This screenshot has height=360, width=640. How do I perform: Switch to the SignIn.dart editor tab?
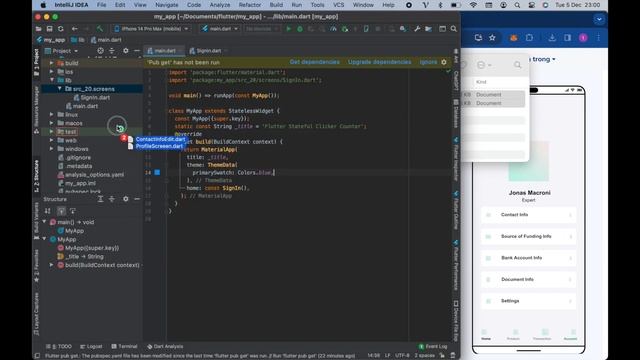(208, 51)
